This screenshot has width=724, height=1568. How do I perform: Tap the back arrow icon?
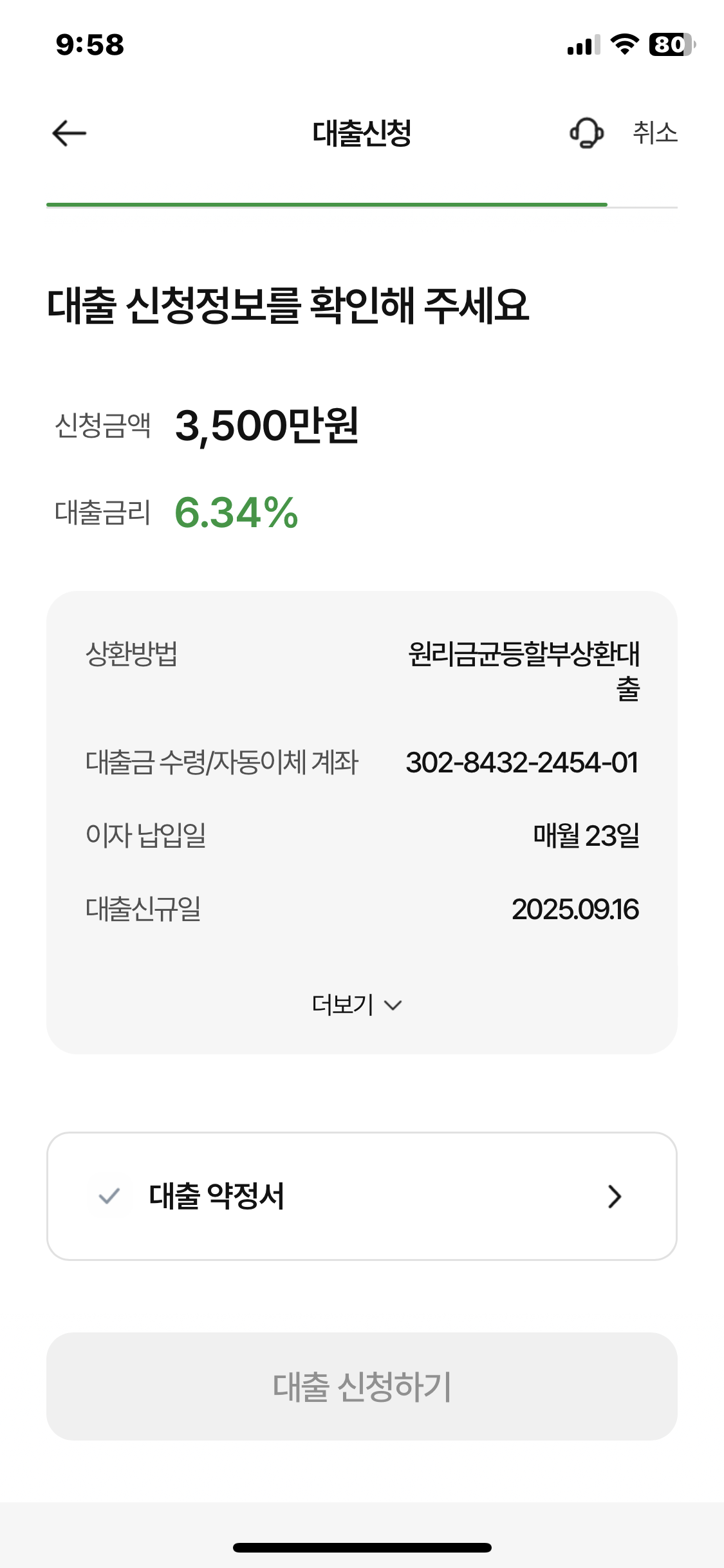pyautogui.click(x=70, y=133)
